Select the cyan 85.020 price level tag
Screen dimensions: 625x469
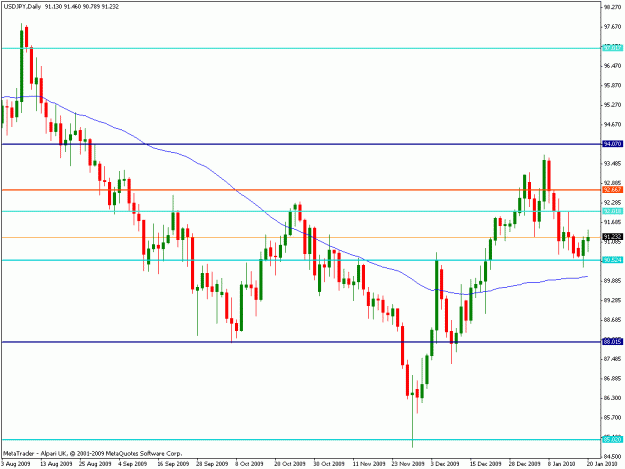tap(612, 440)
